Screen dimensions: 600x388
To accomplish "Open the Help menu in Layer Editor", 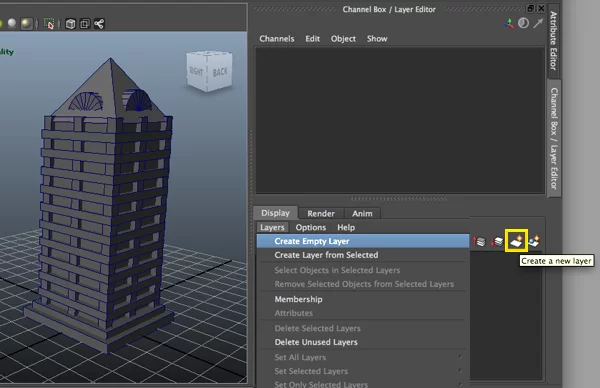I will tap(346, 227).
